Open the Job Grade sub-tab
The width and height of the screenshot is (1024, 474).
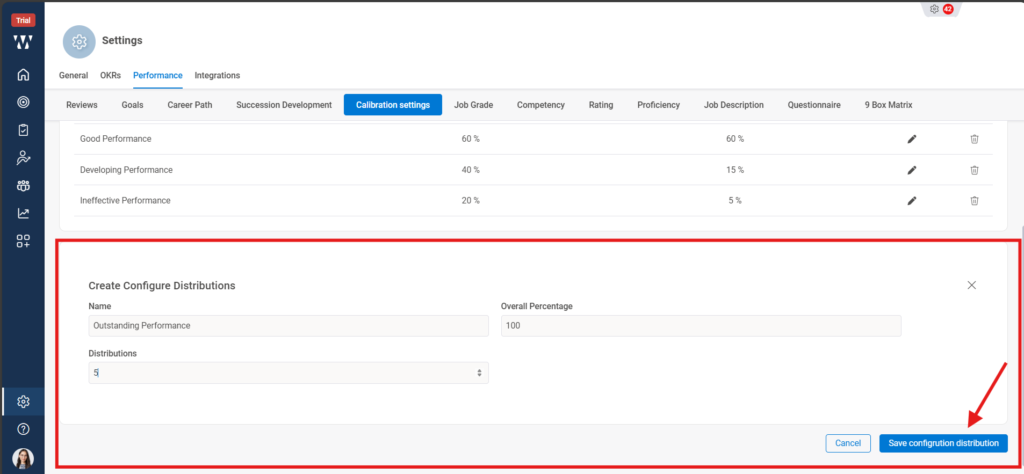point(473,104)
